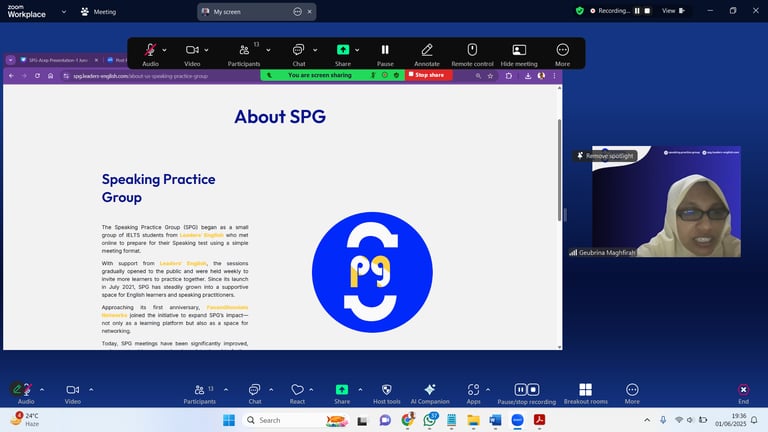Screen dimensions: 768x432
Task: Bookmark the page with star icon
Action: pyautogui.click(x=490, y=76)
